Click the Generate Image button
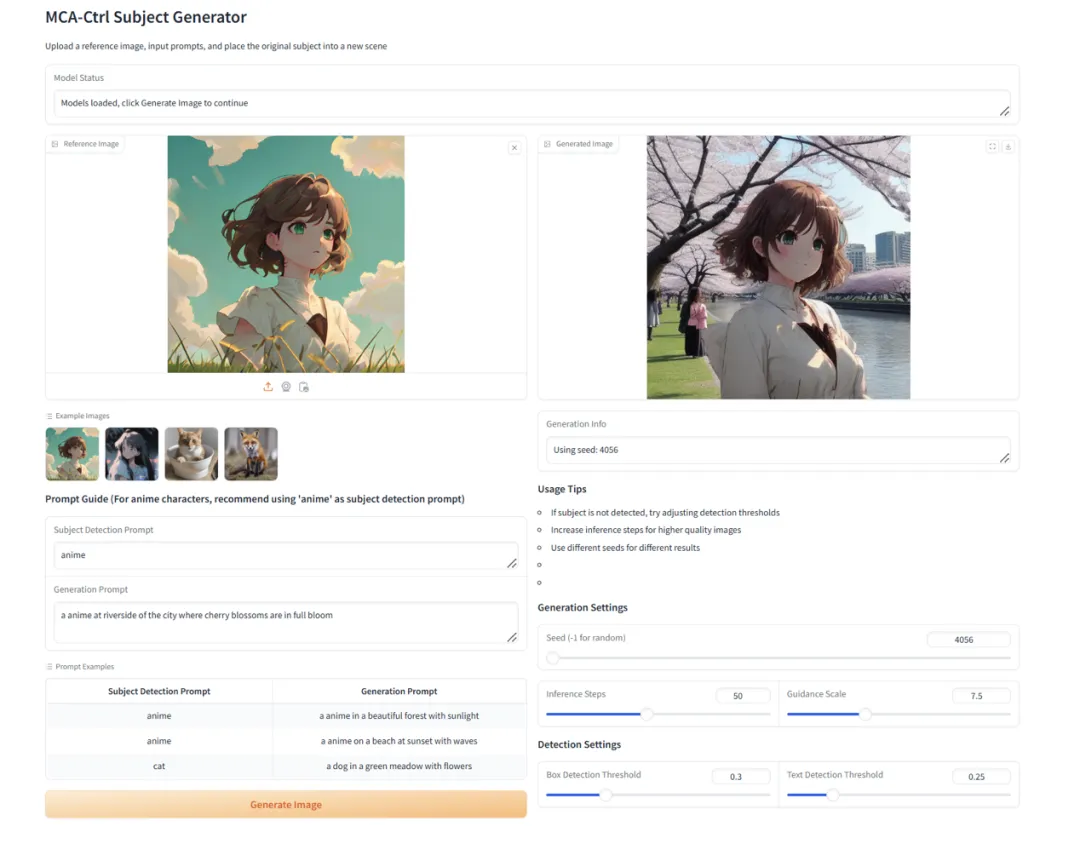Image resolution: width=1080 pixels, height=844 pixels. [286, 804]
